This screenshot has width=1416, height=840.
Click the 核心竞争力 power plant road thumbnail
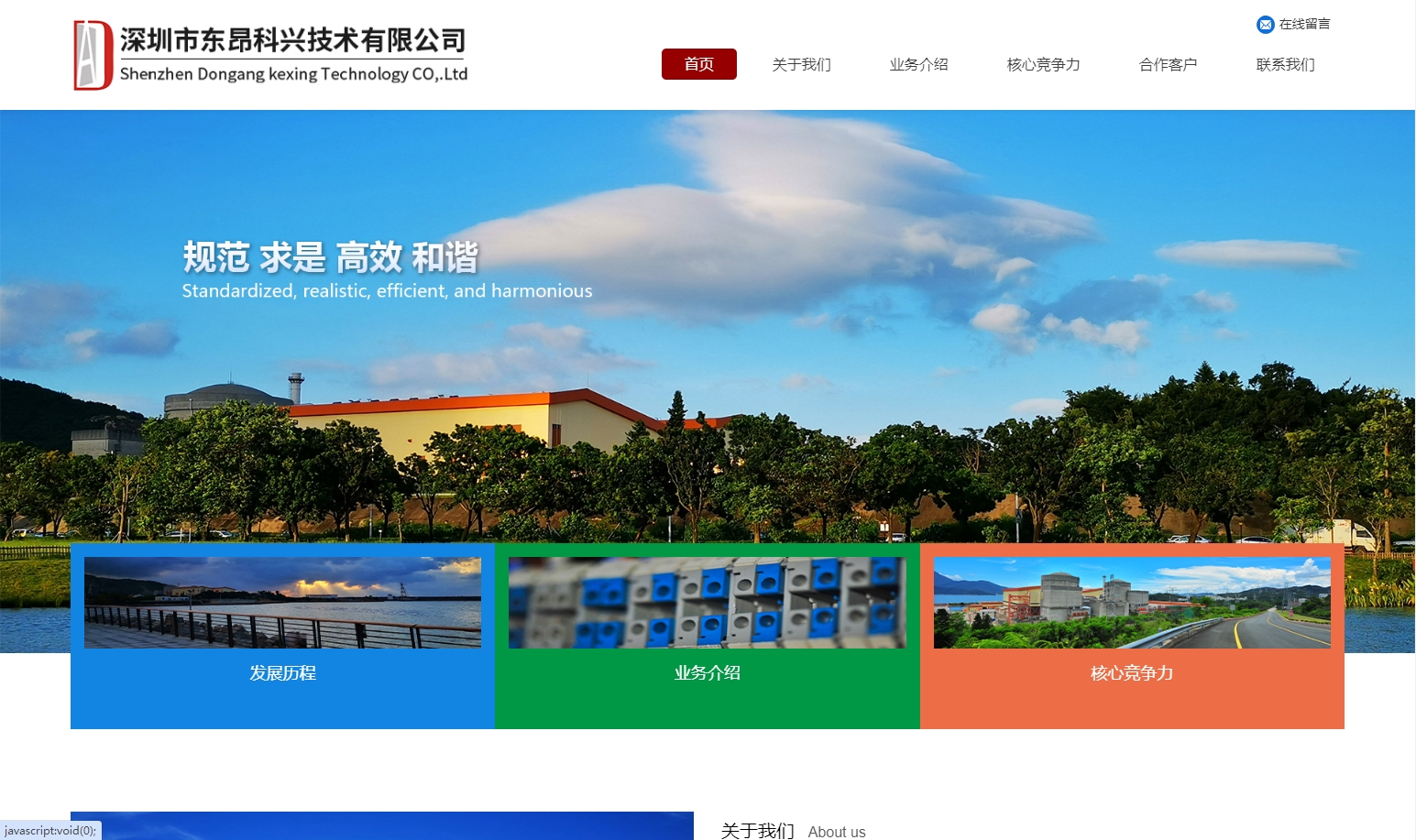coord(1132,603)
